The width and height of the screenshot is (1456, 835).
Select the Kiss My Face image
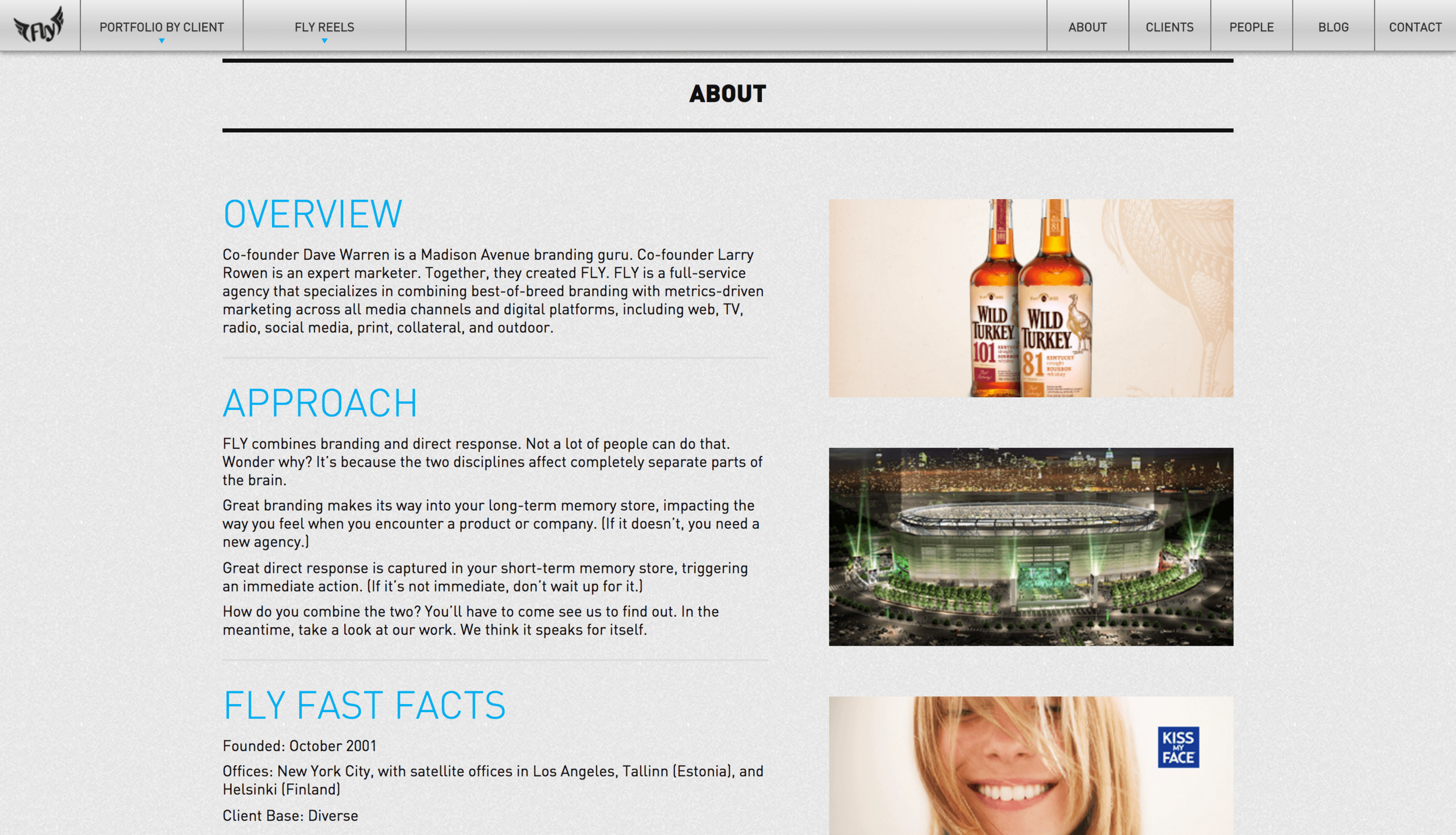pyautogui.click(x=1031, y=766)
